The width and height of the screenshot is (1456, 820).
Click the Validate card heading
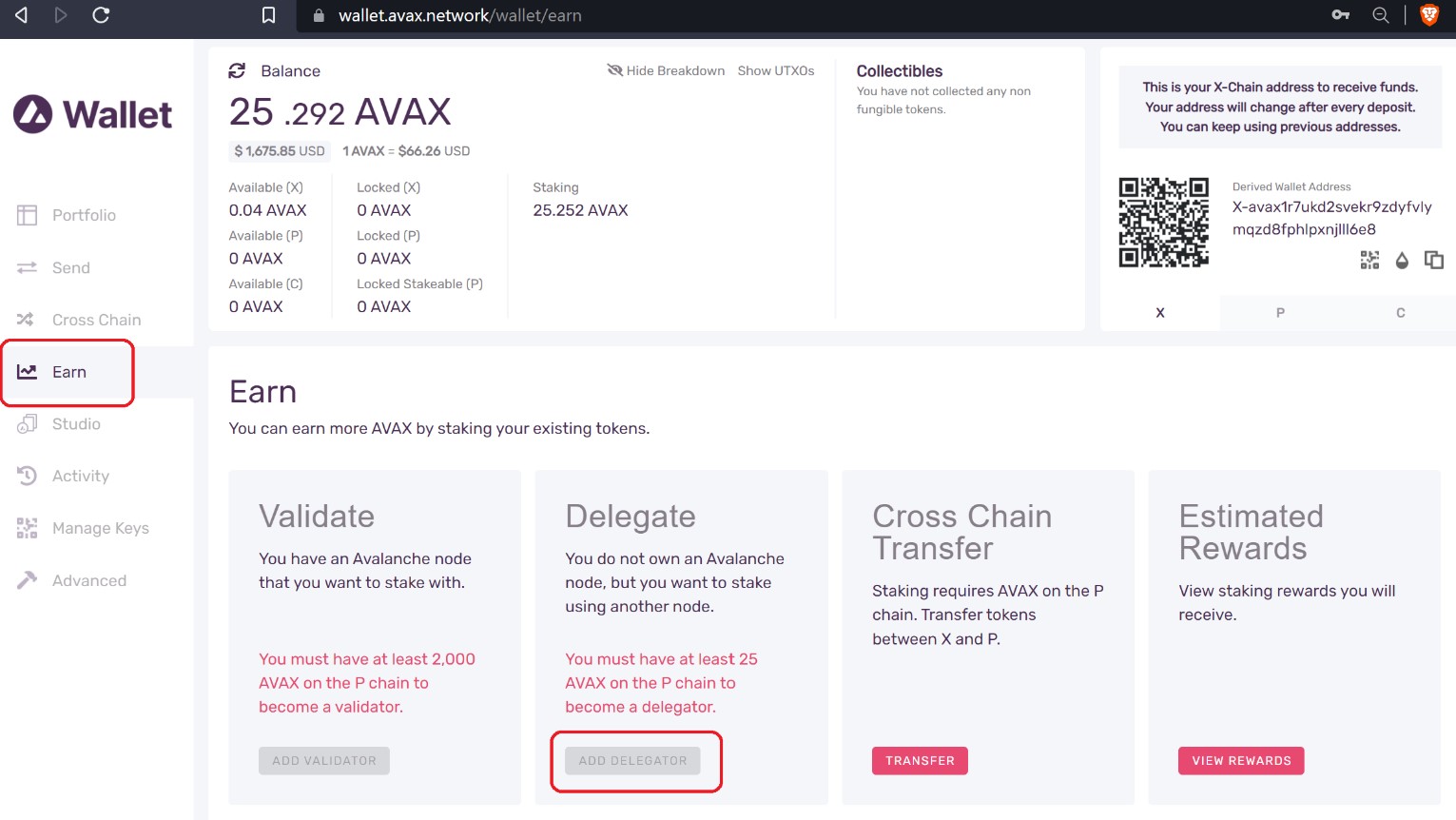pos(317,516)
